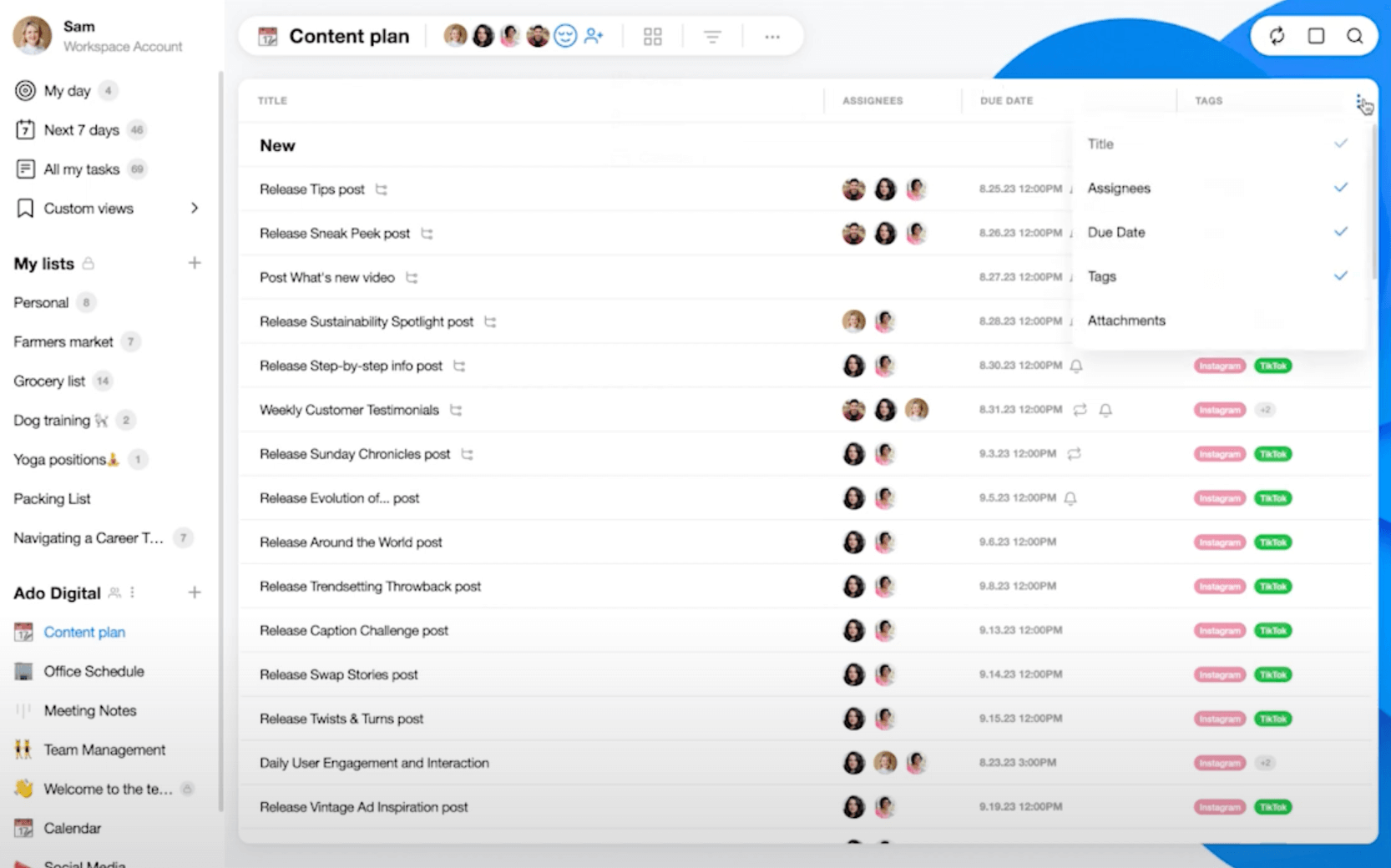Open the filter icon in header
The width and height of the screenshot is (1391, 868).
tap(711, 37)
